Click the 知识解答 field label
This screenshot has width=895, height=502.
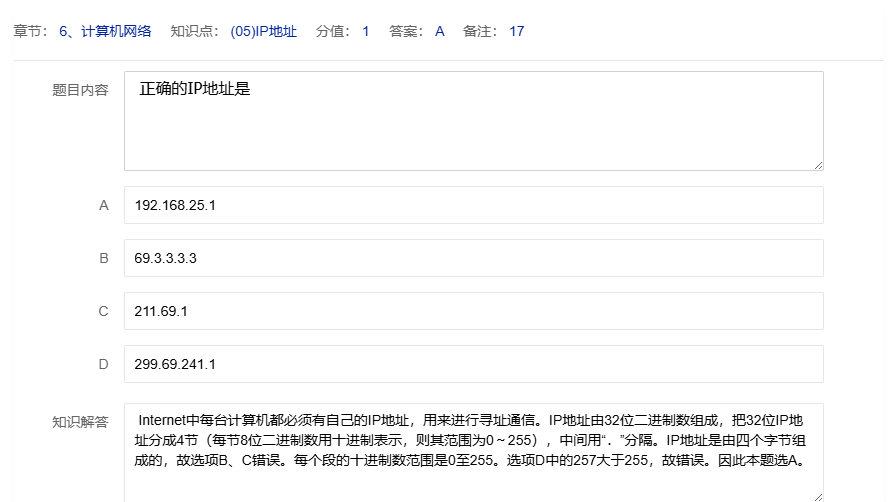80,422
